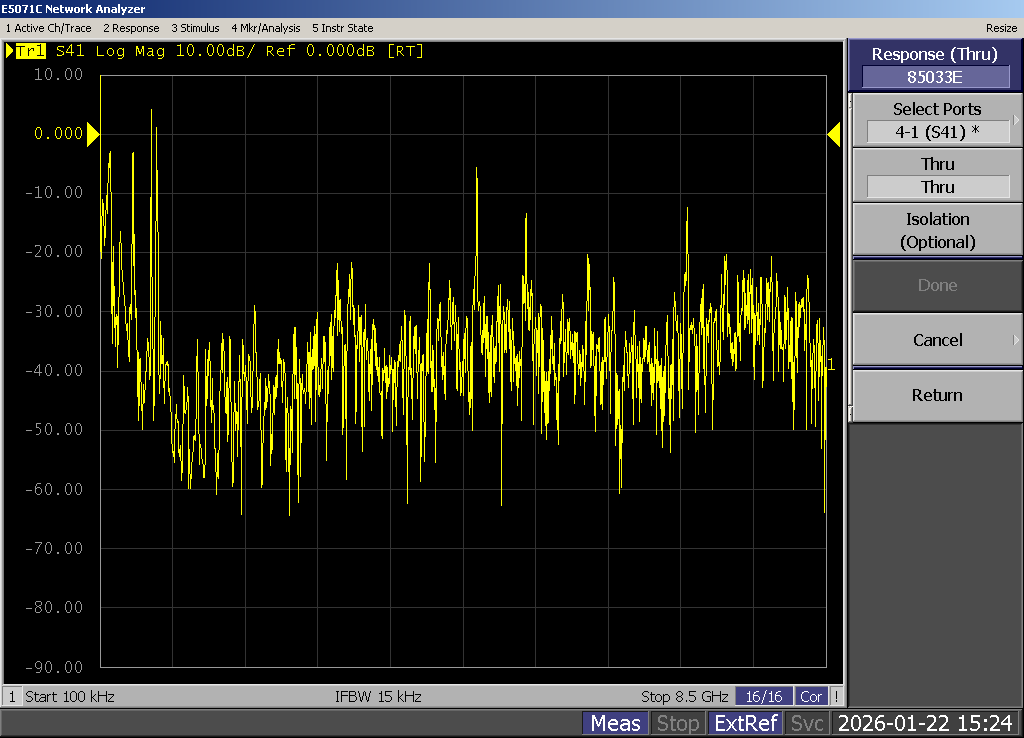Open the 2 Response menu

point(131,28)
